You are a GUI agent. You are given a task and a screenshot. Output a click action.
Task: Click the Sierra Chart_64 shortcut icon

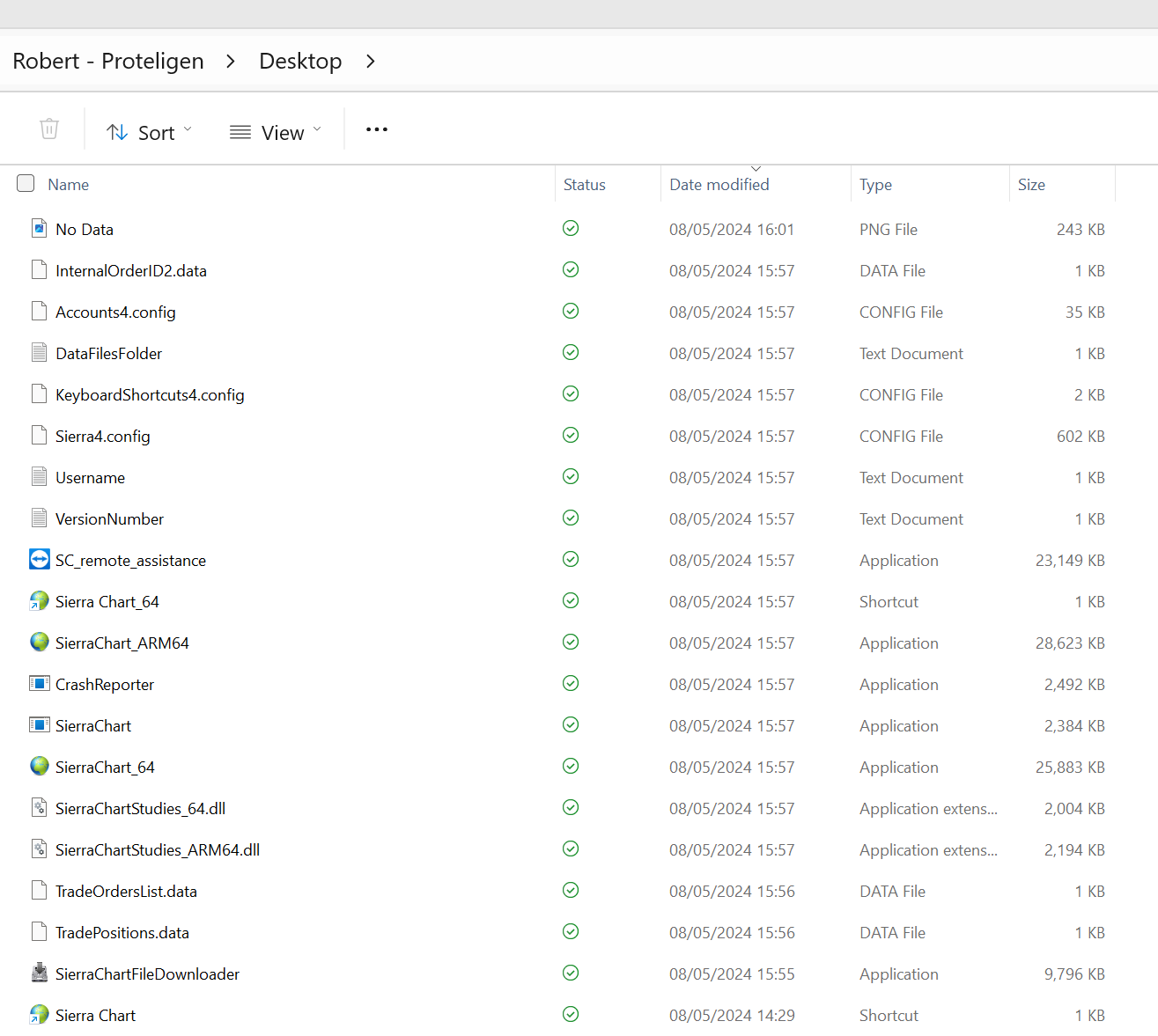click(x=40, y=601)
